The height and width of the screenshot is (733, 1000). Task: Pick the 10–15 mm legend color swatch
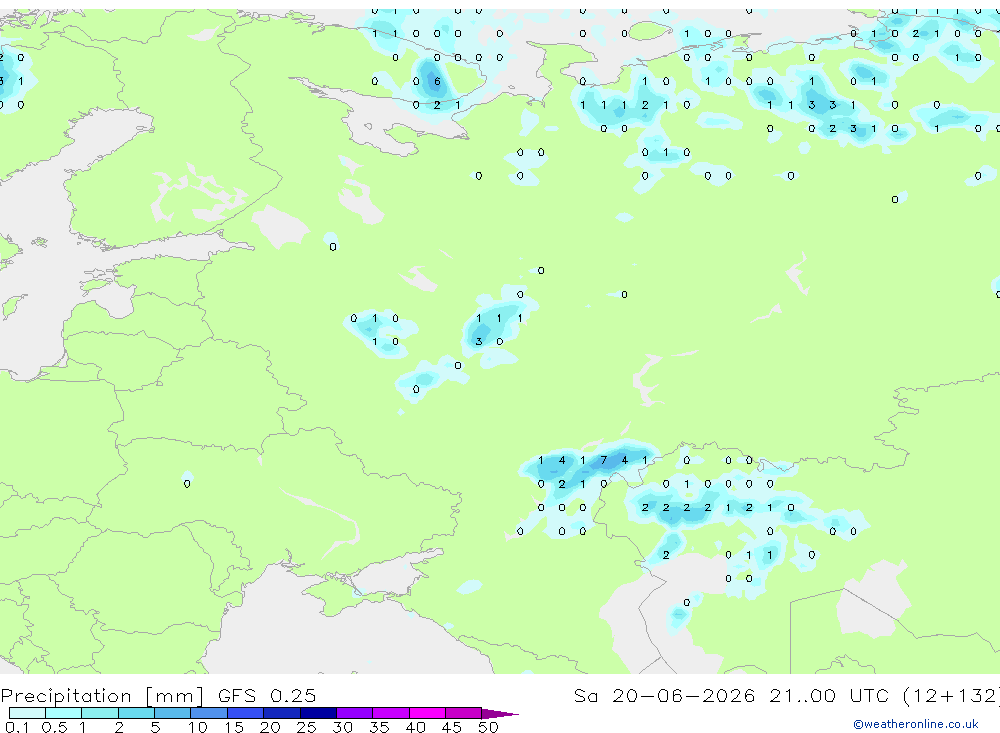coord(209,713)
